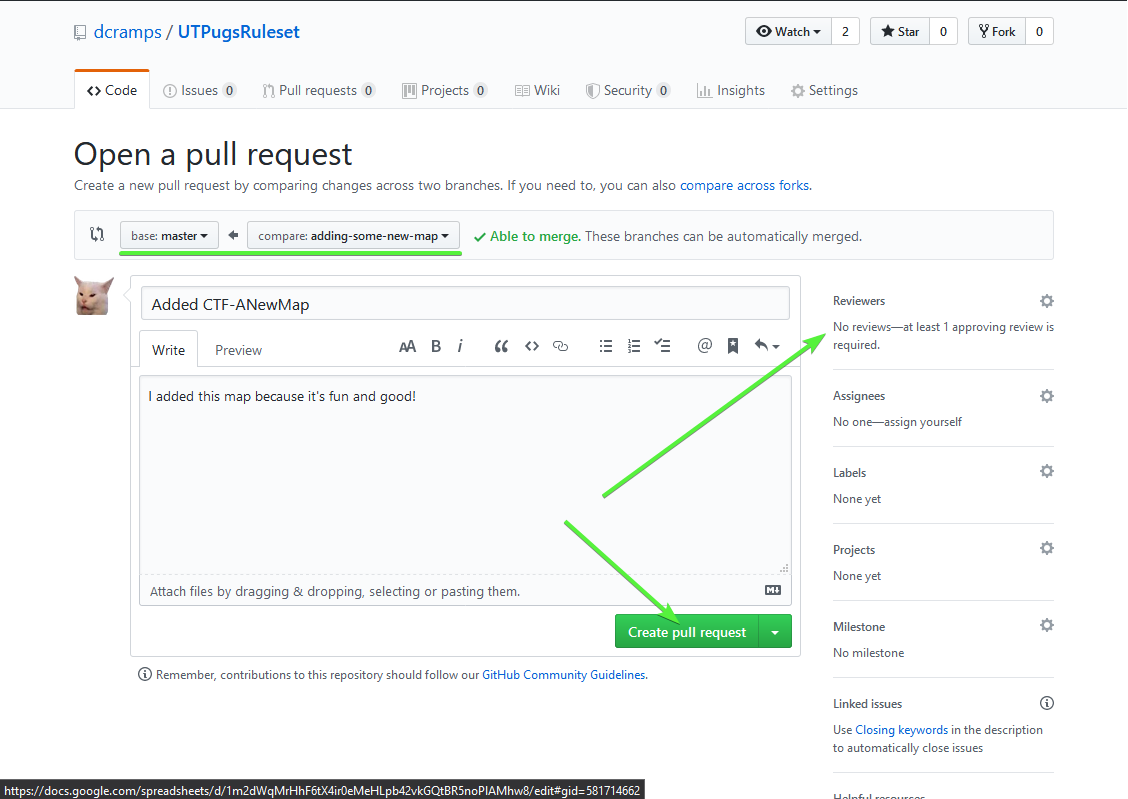Open saved replies arrow icon
Image resolution: width=1128 pixels, height=799 pixels.
767,346
